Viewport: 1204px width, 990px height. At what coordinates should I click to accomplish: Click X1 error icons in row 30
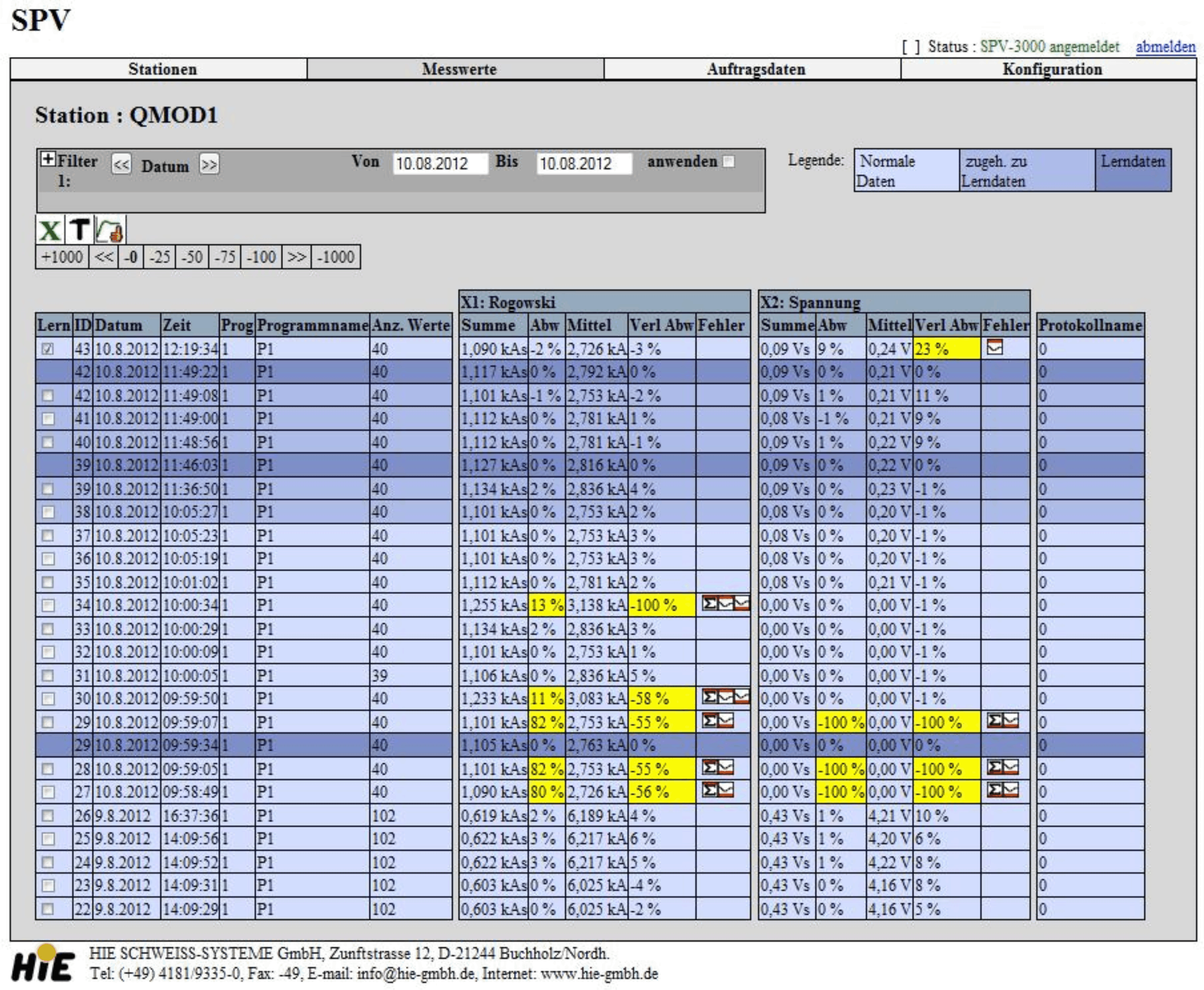coord(725,697)
